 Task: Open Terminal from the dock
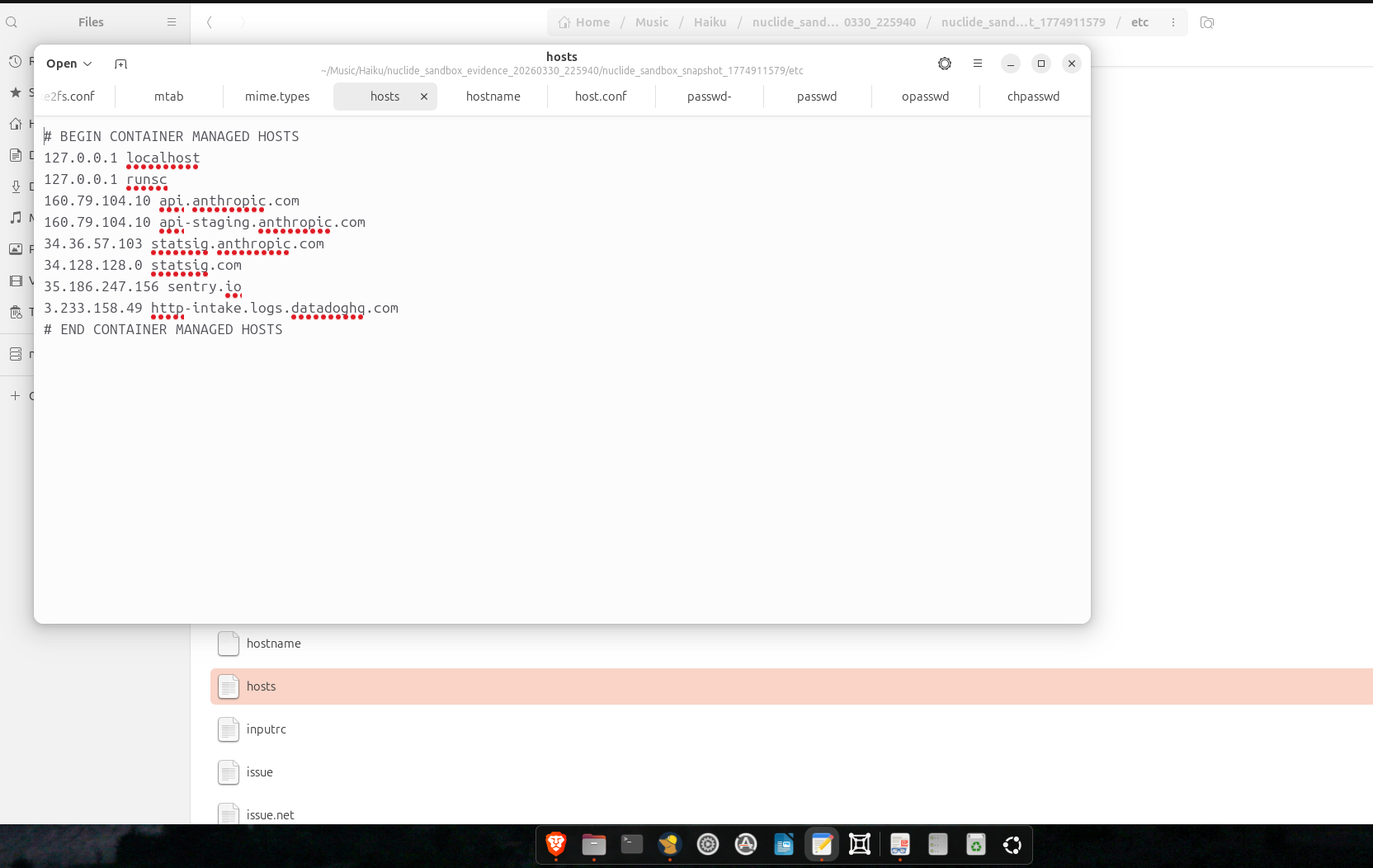point(632,844)
